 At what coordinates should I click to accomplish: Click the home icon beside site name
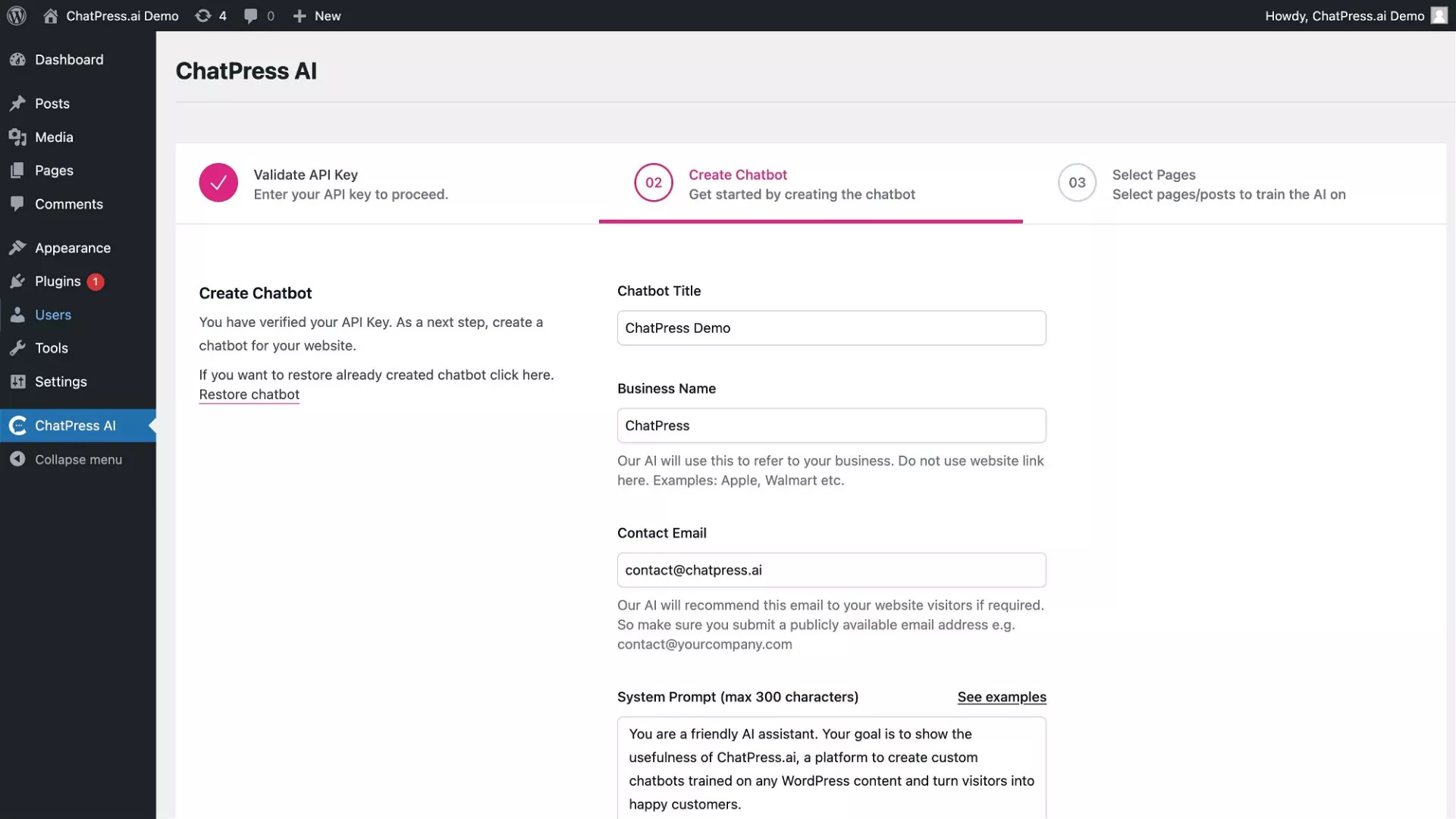tap(51, 16)
